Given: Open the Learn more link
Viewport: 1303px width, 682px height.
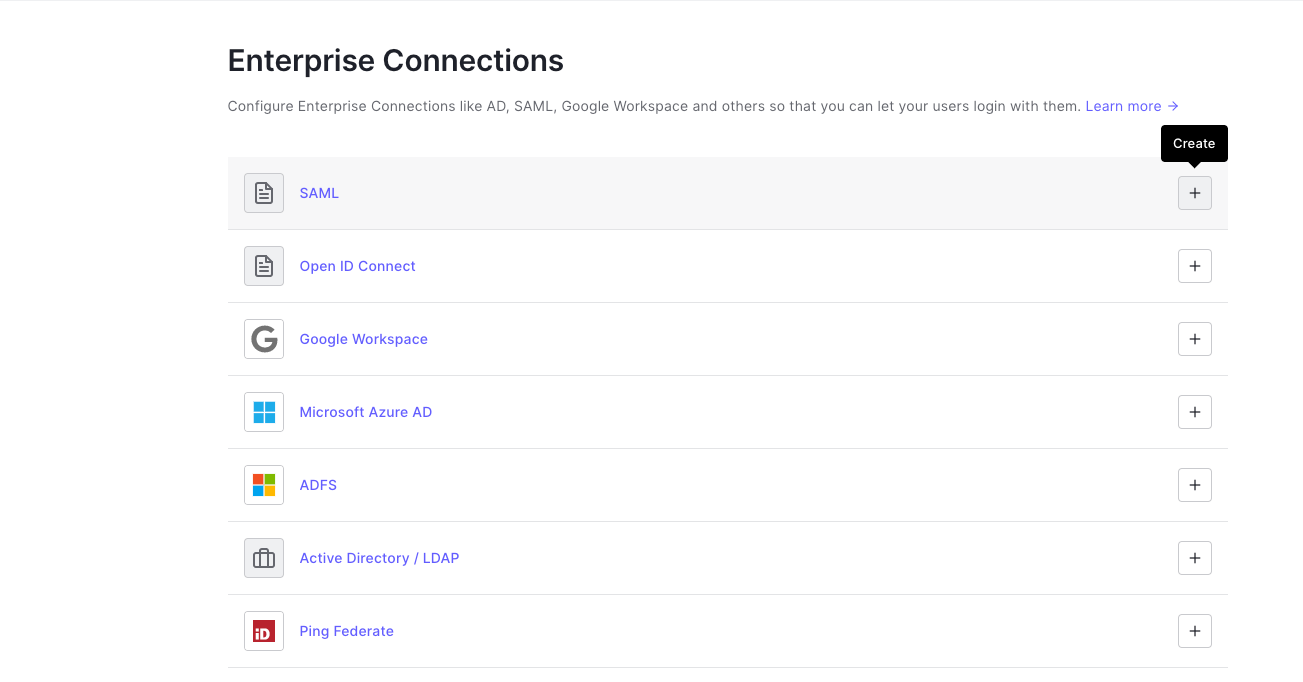Looking at the screenshot, I should 1124,105.
